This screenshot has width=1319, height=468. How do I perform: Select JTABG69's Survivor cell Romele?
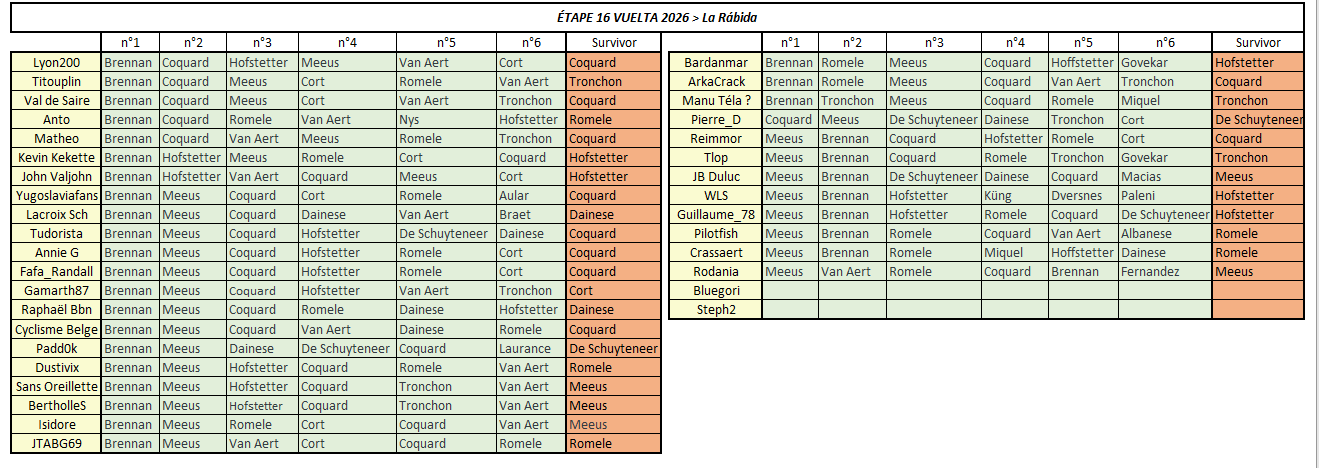coord(613,444)
